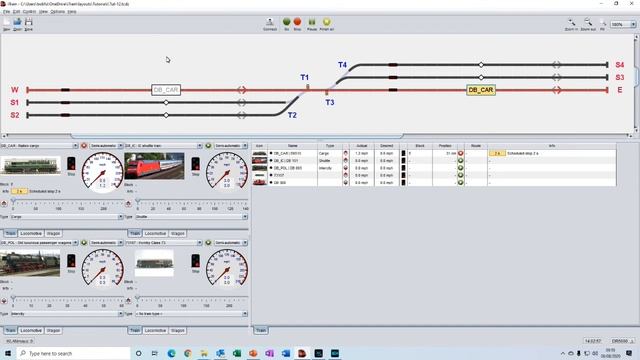Open the Help menu
640x360 pixels.
(x=72, y=11)
